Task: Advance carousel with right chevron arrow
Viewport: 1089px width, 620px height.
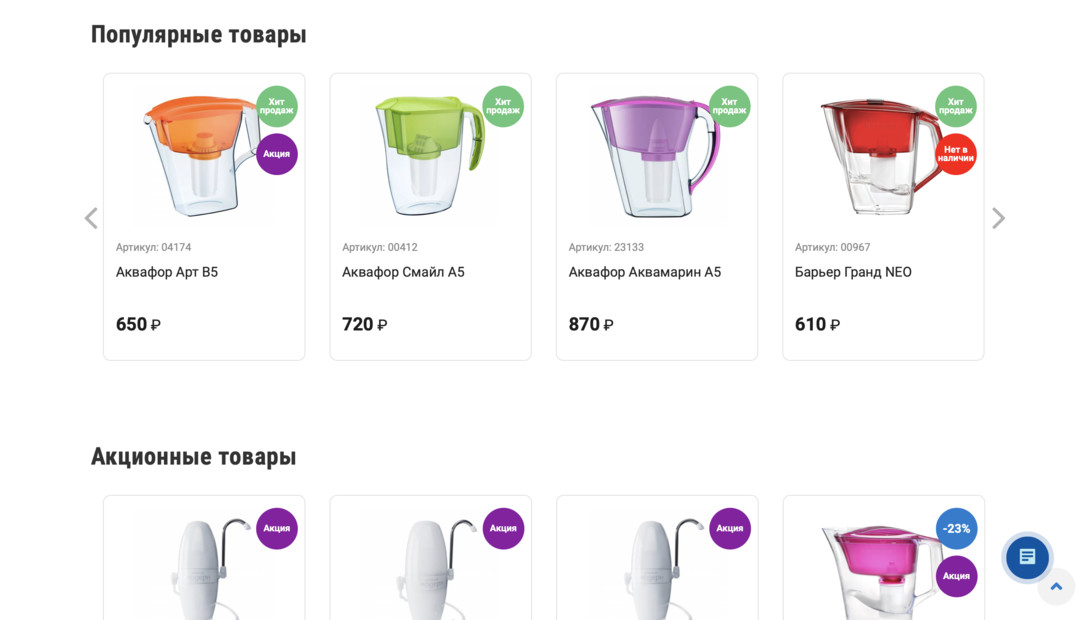Action: point(998,218)
